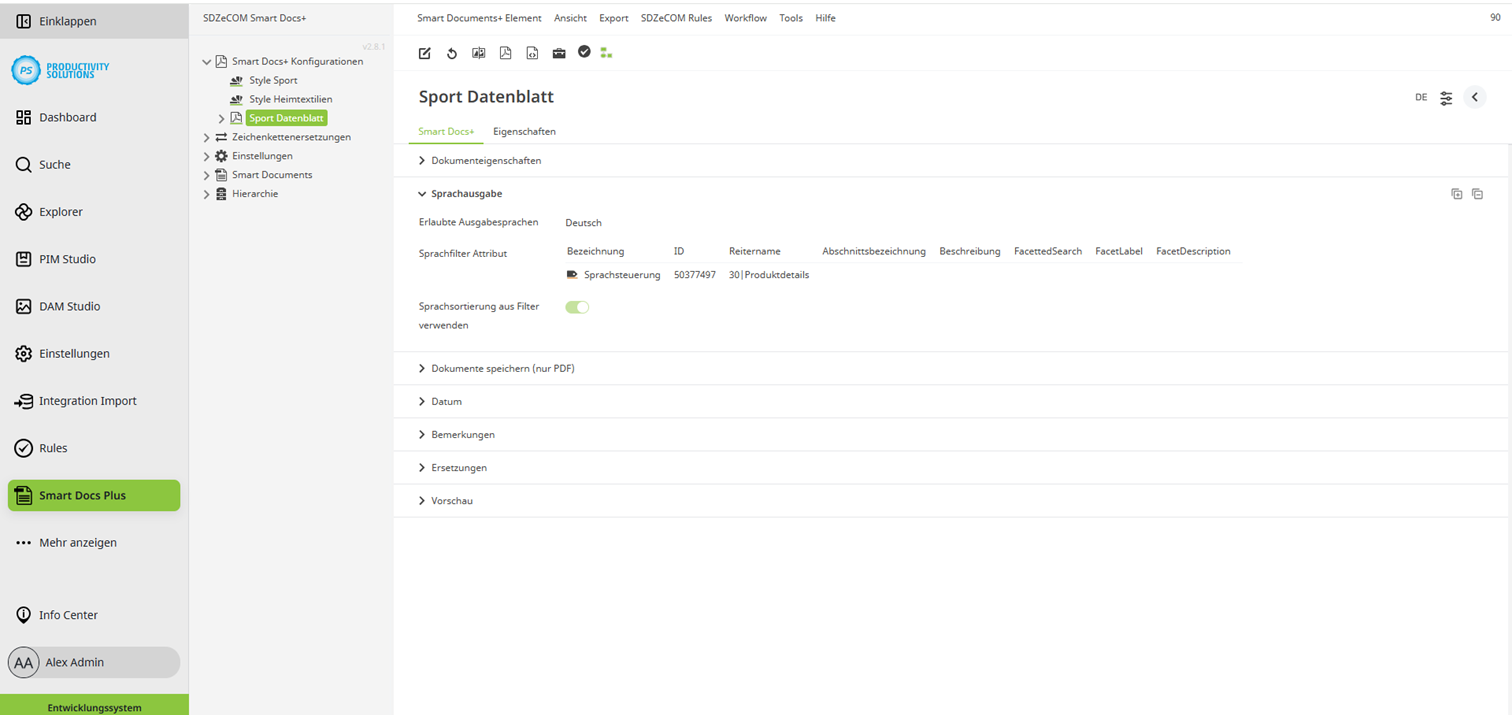Open the code file icon in the toolbar
1512x715 pixels.
(x=532, y=53)
